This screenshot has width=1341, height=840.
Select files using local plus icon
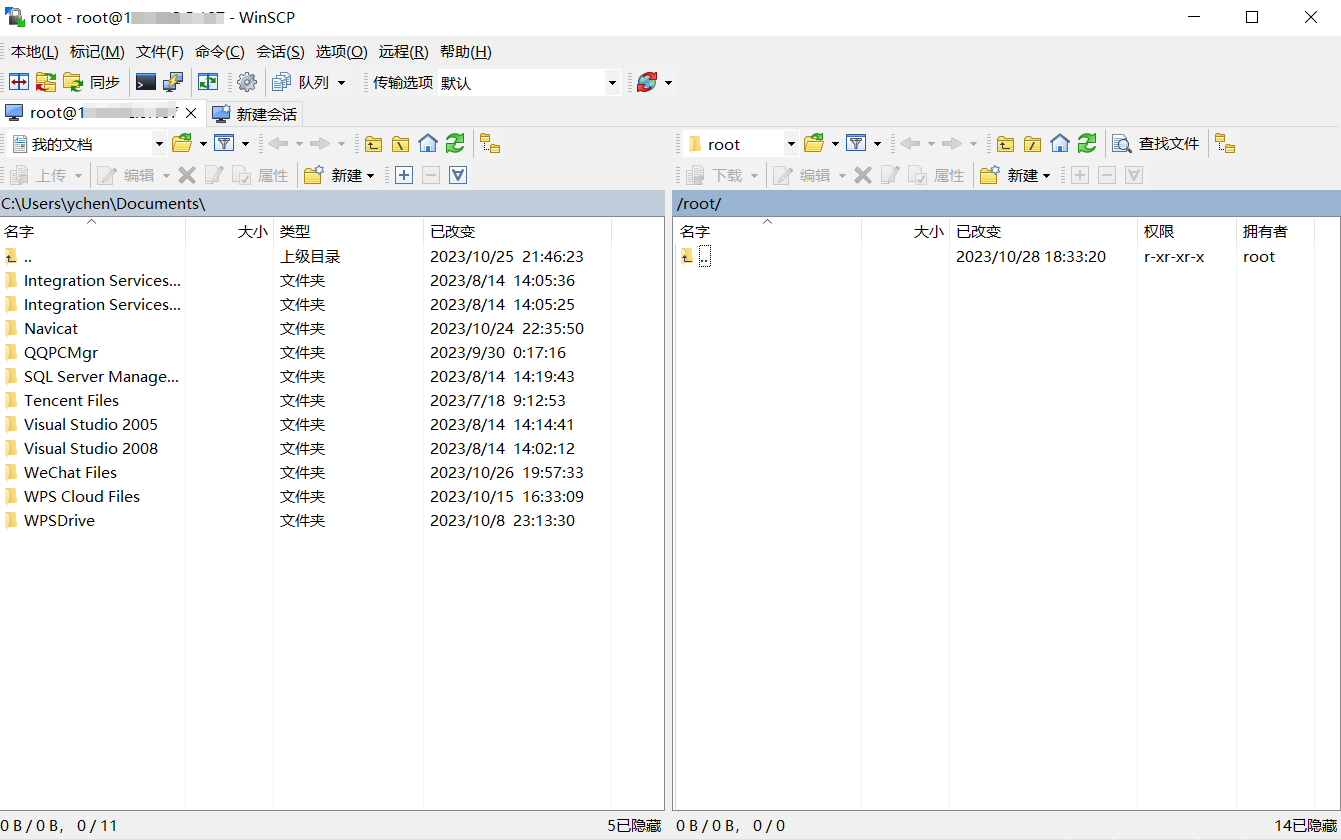tap(404, 175)
